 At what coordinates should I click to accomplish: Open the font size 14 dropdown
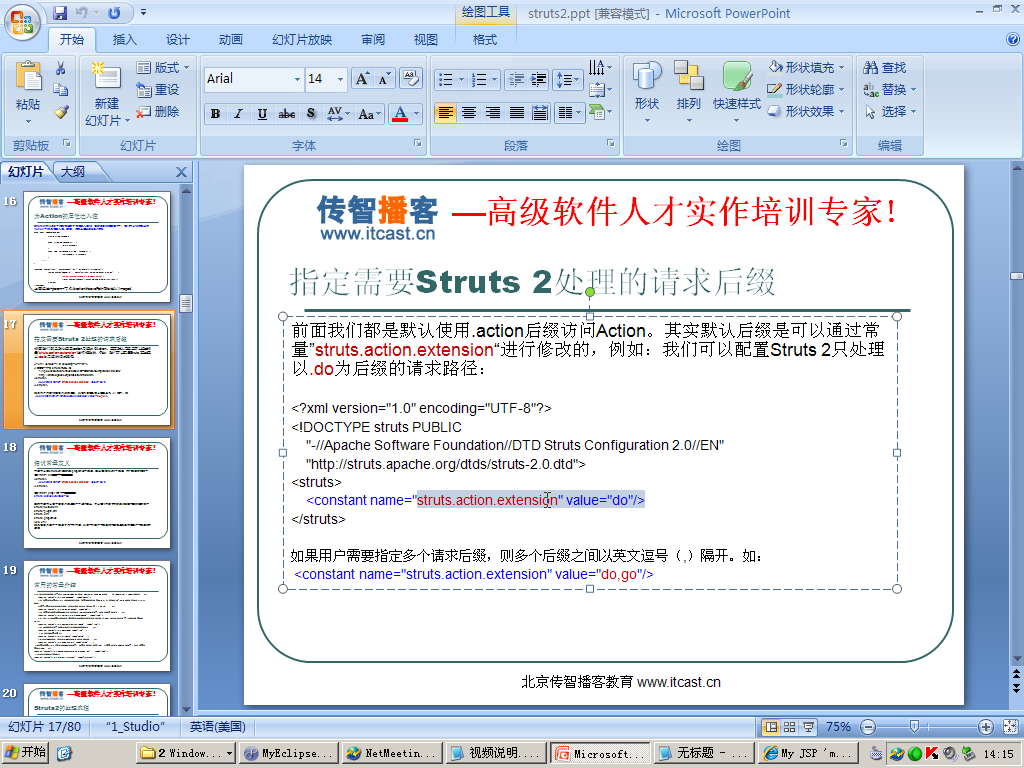(x=340, y=79)
